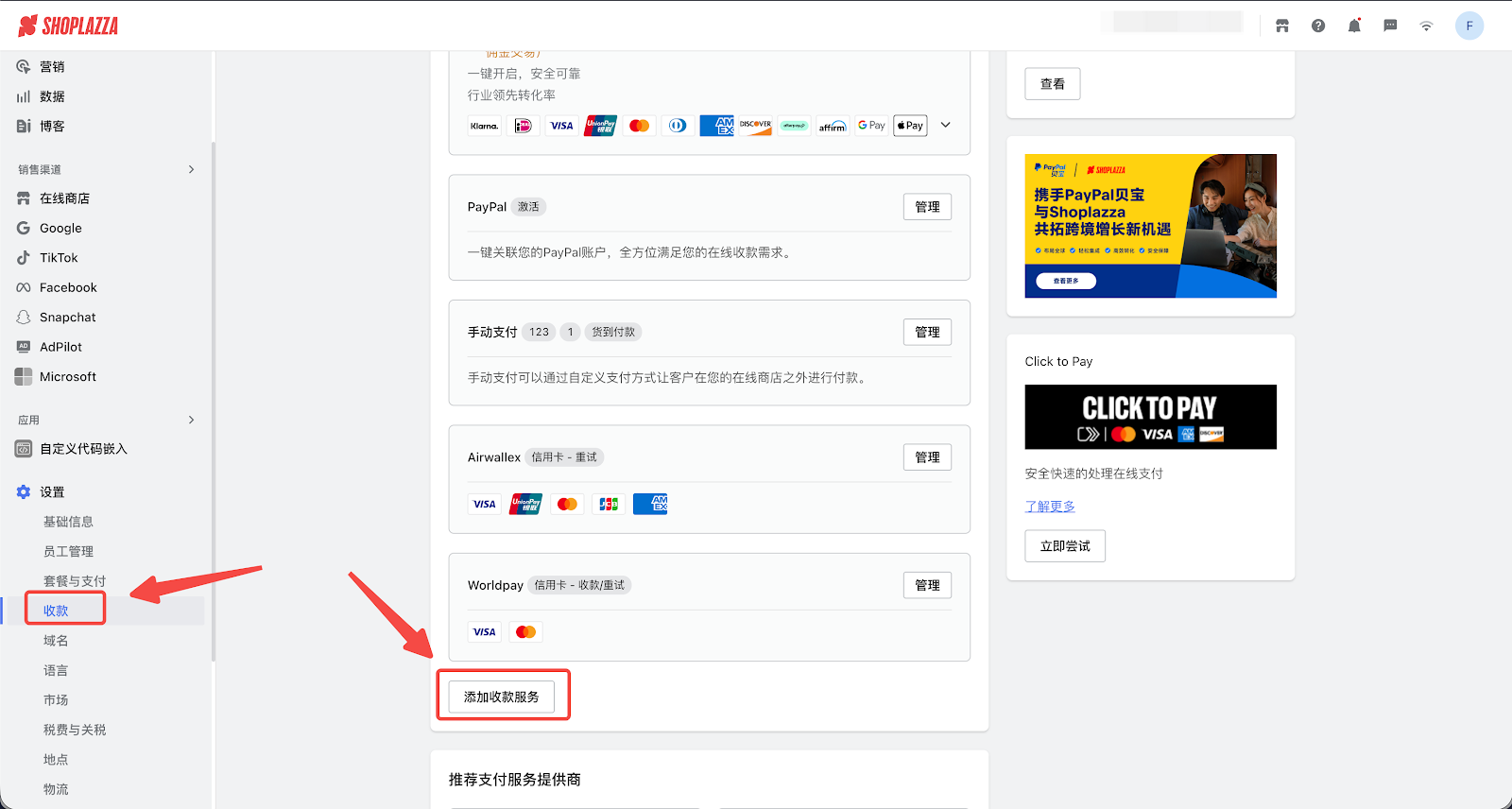This screenshot has width=1512, height=809.
Task: Open 套餐与支付 settings page
Action: (75, 581)
